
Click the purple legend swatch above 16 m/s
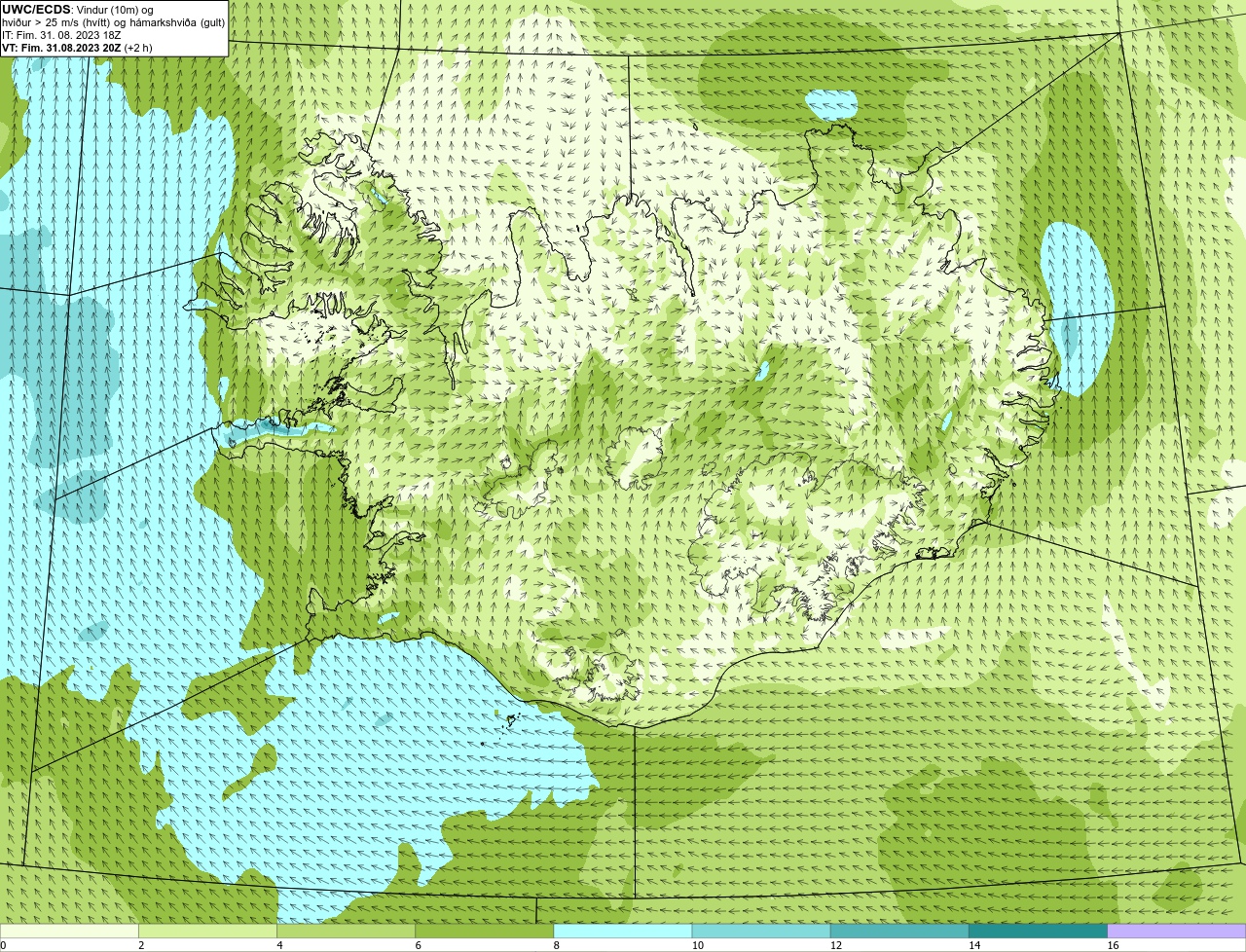point(1177,931)
